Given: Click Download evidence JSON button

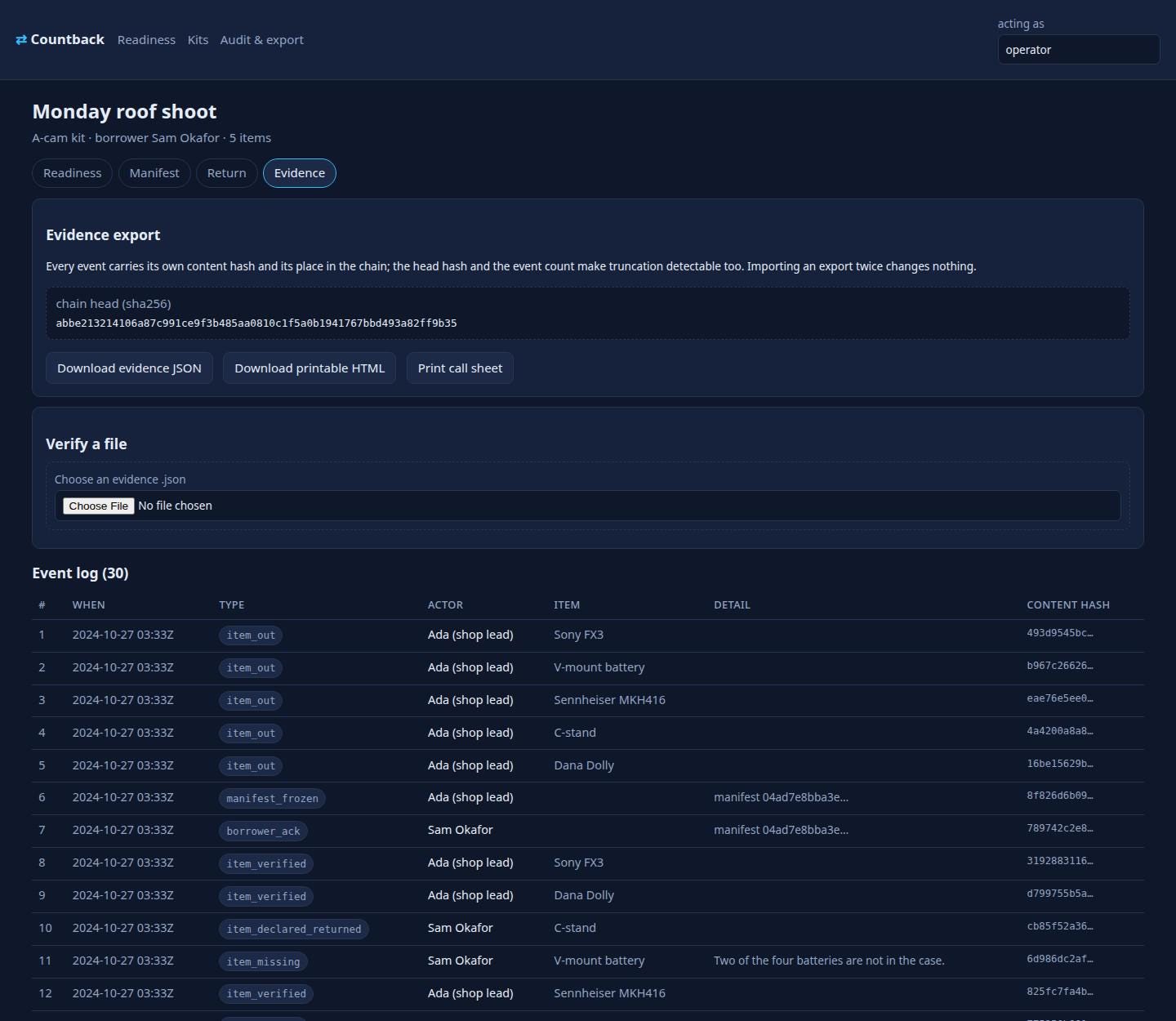Looking at the screenshot, I should tap(129, 368).
